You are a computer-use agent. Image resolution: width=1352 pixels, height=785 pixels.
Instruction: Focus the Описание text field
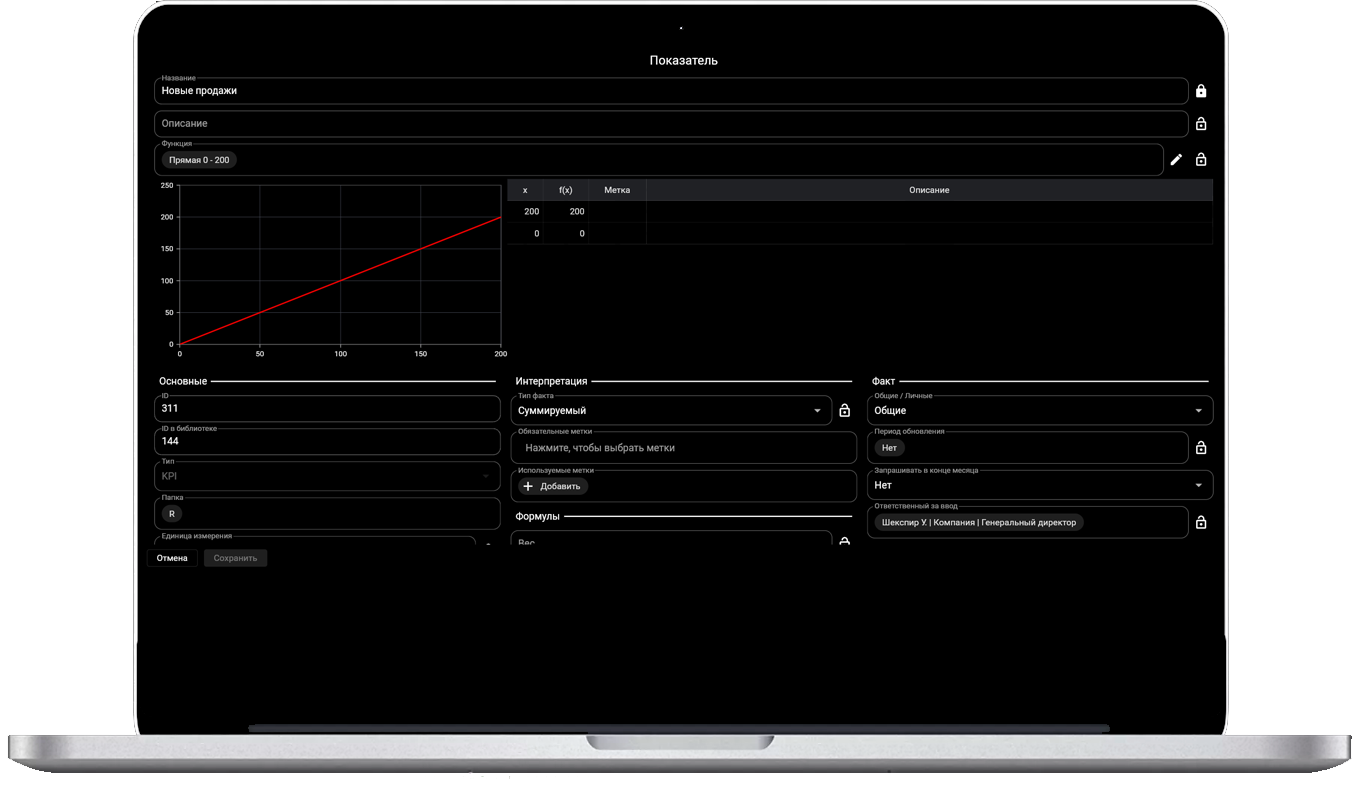670,124
